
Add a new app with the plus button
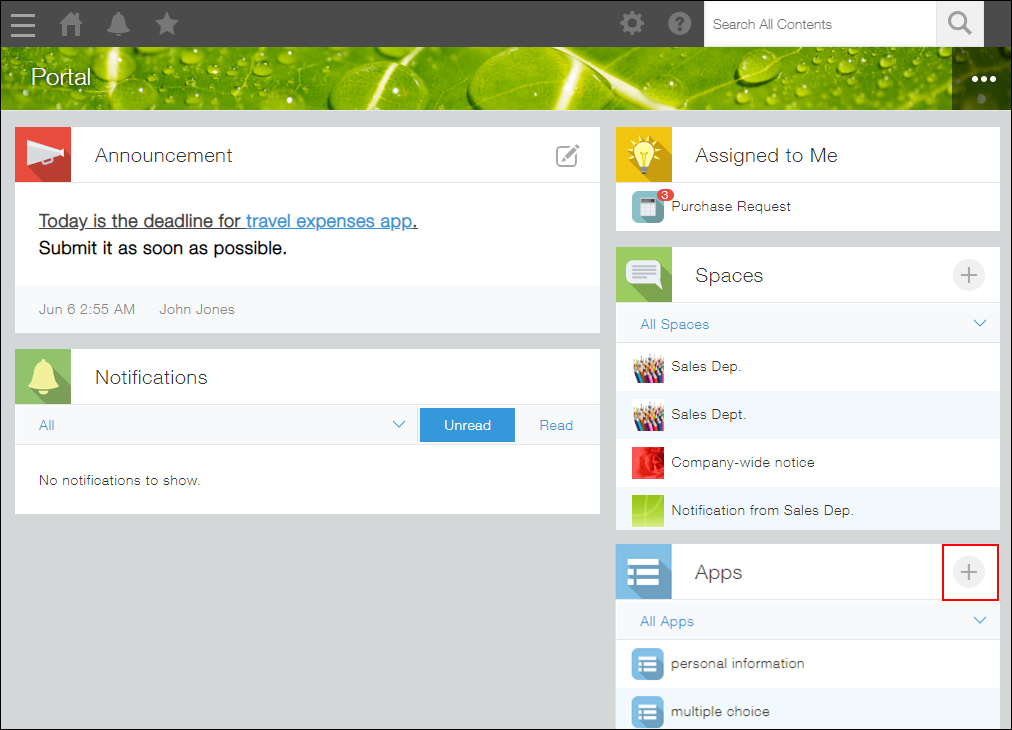tap(968, 571)
